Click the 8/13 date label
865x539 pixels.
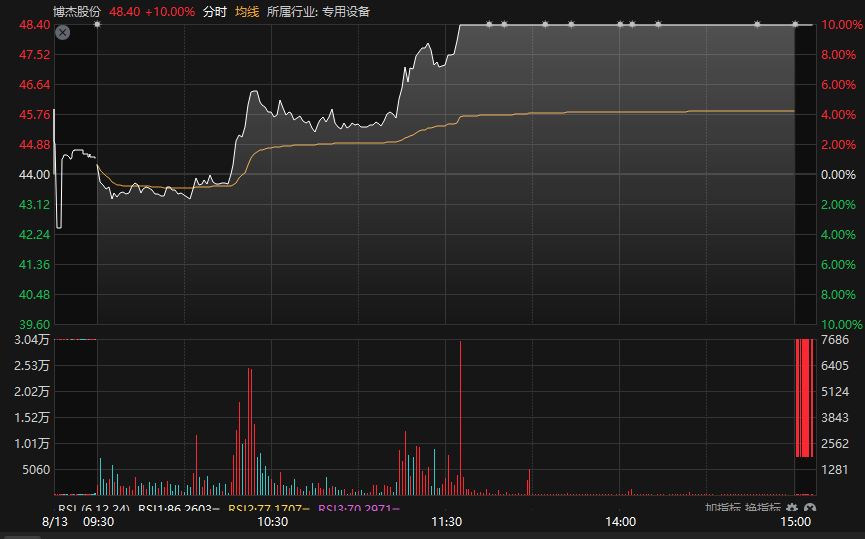(x=55, y=521)
